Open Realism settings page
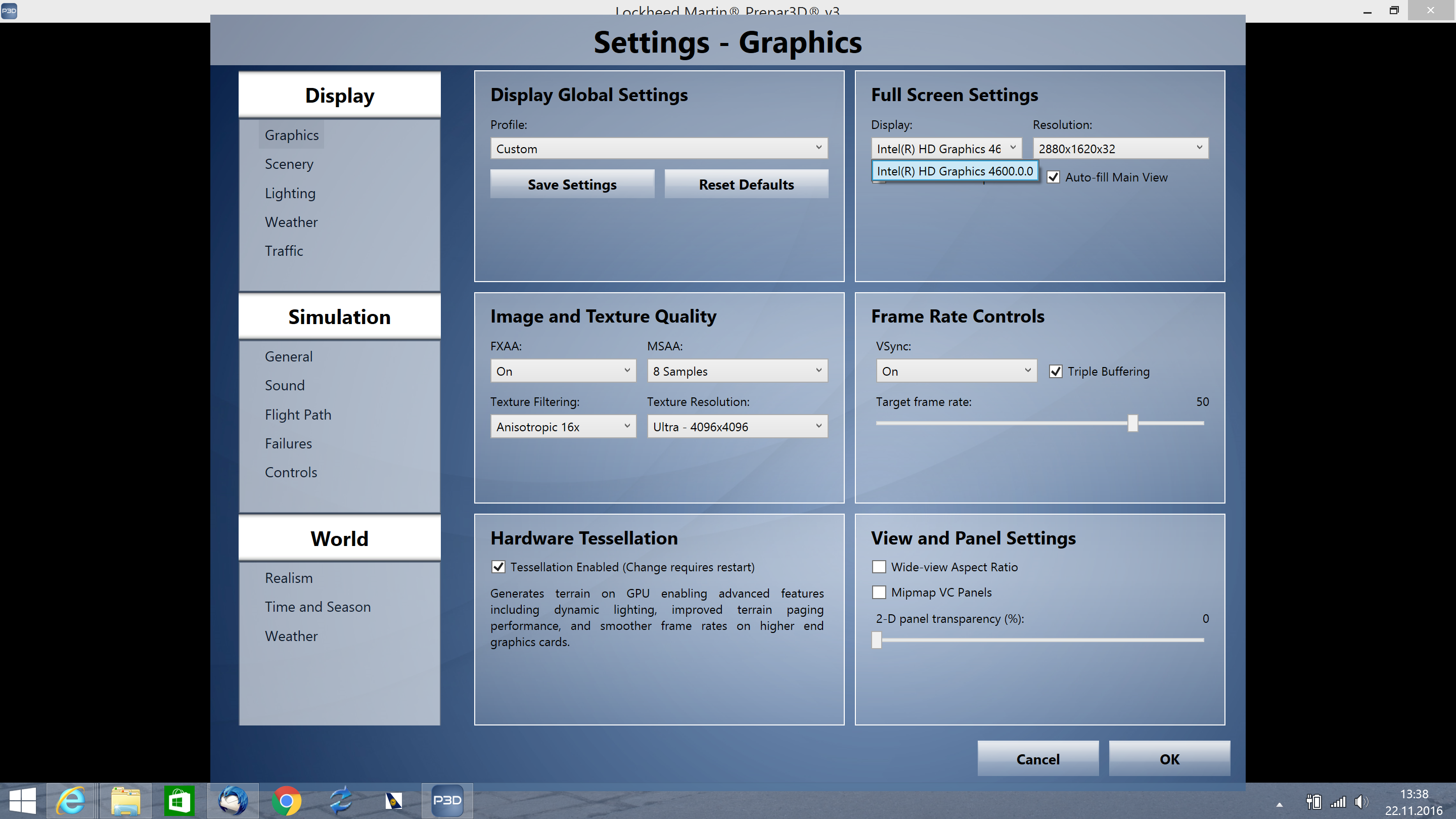The width and height of the screenshot is (1456, 819). [288, 578]
